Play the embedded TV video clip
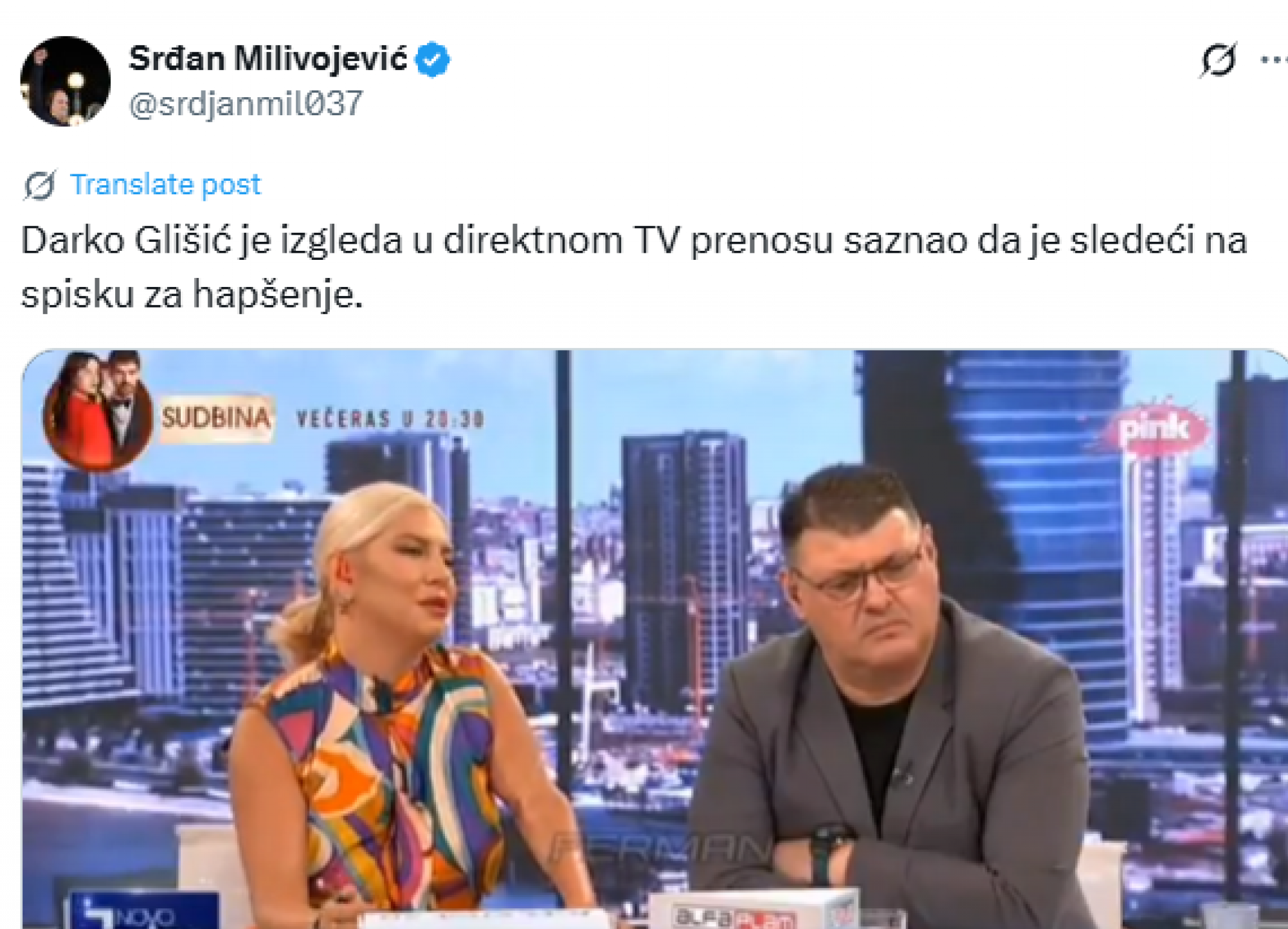1288x929 pixels. coord(655,639)
